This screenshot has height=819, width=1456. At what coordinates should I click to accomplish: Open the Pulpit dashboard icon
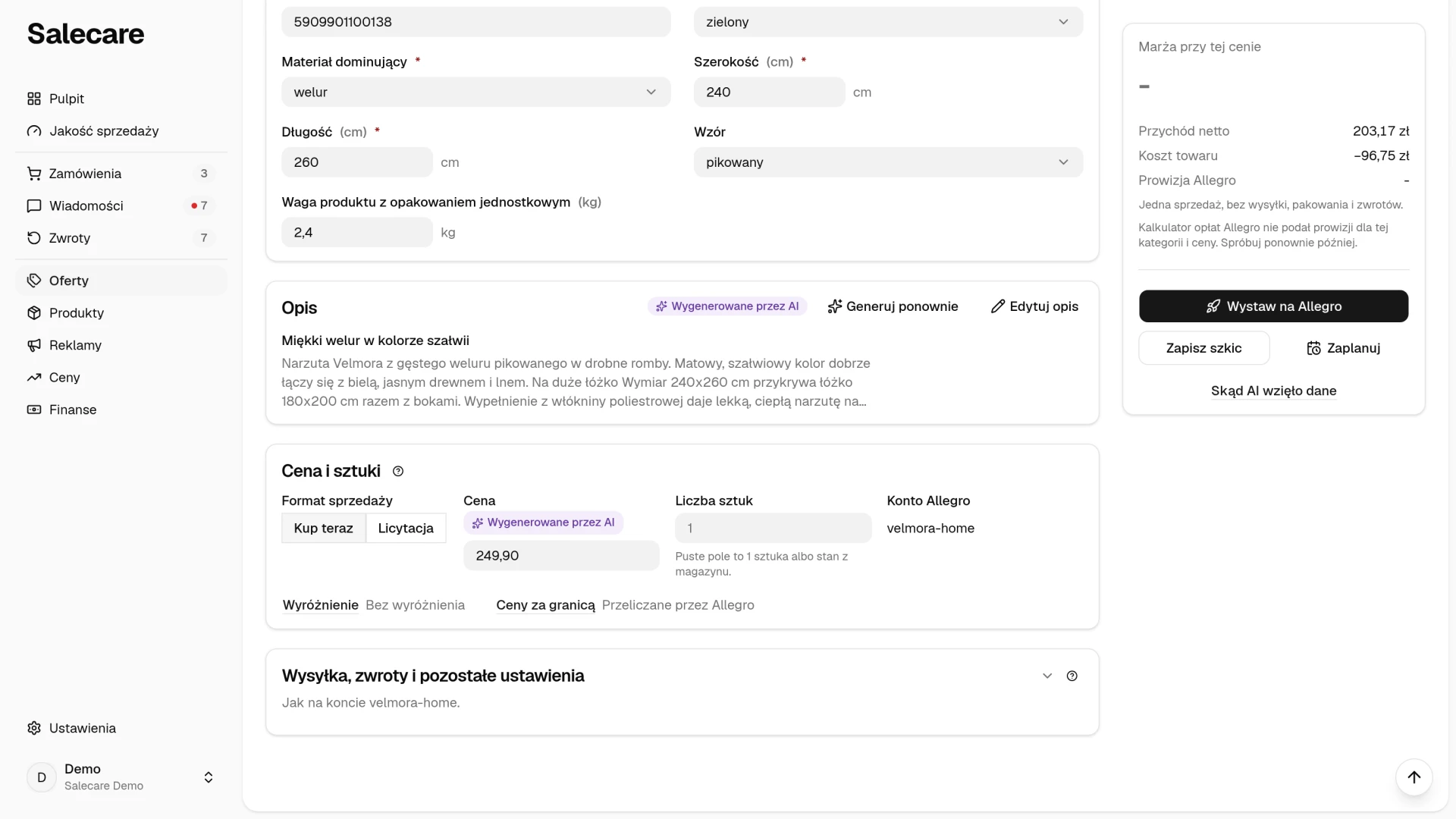34,99
